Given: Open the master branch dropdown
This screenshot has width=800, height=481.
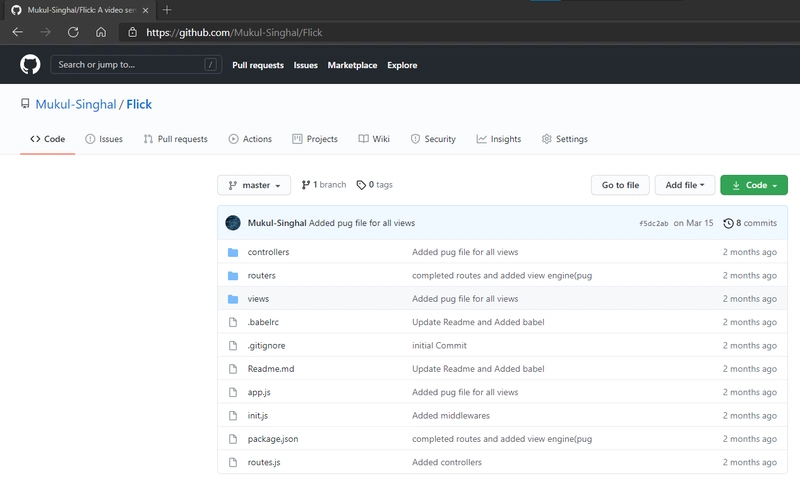Looking at the screenshot, I should coord(254,185).
